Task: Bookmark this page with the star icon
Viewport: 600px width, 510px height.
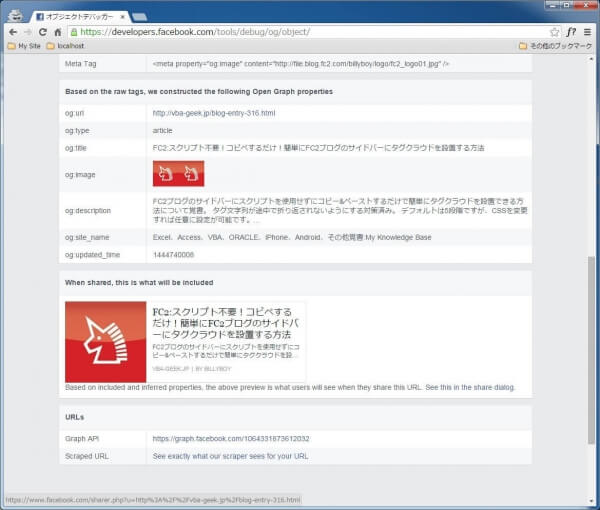Action: 554,32
